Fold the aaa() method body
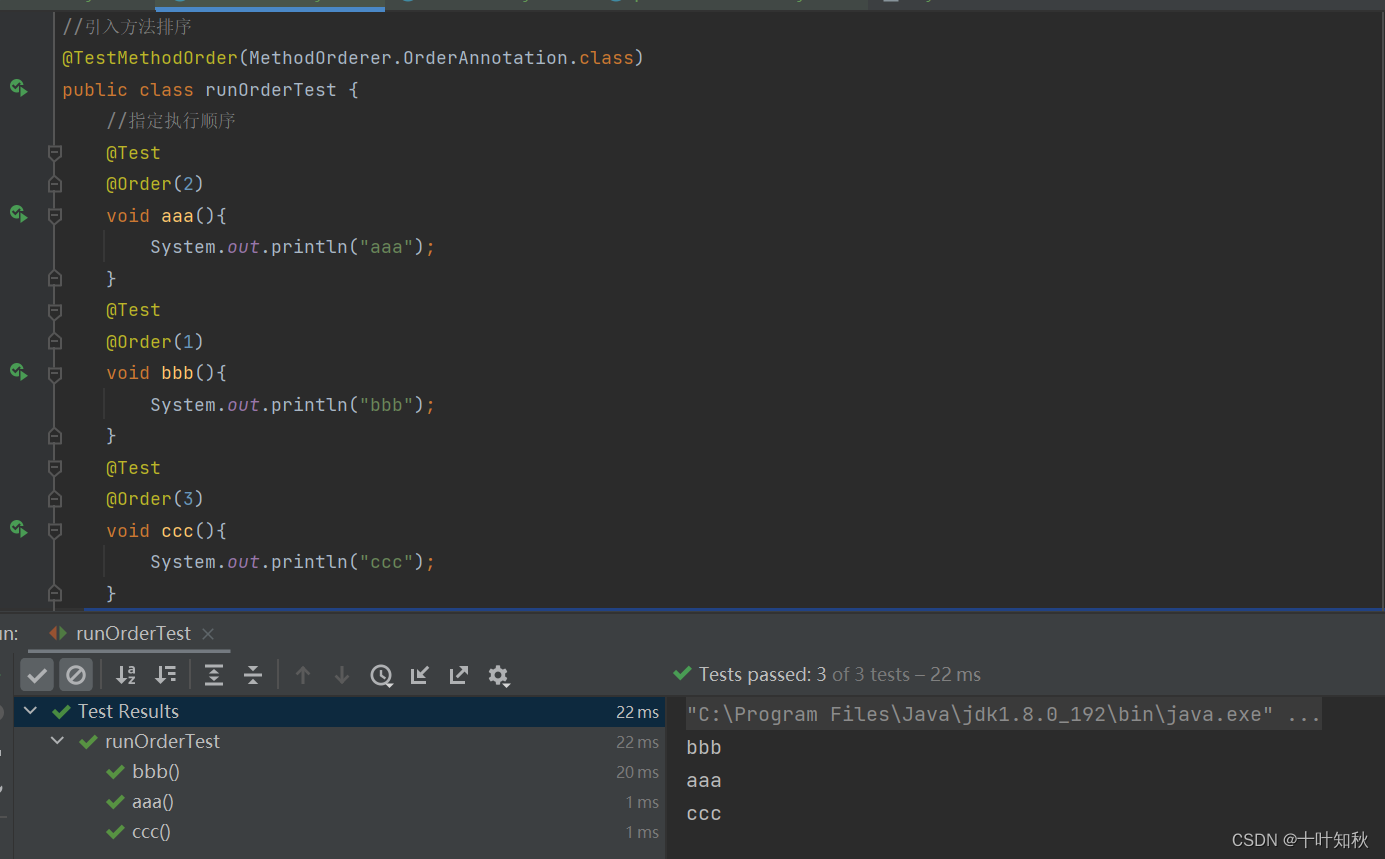This screenshot has width=1385, height=859. coord(55,215)
